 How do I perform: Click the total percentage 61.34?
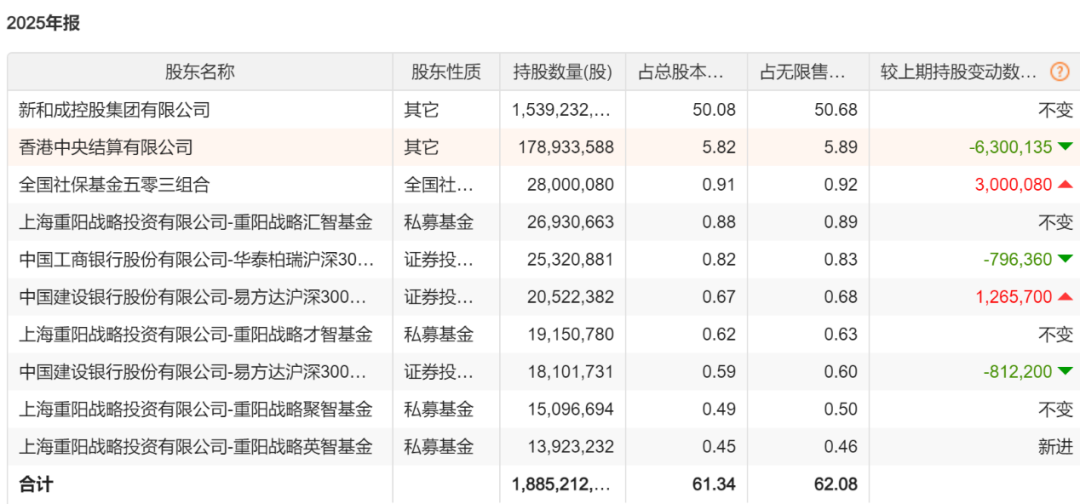pyautogui.click(x=714, y=485)
